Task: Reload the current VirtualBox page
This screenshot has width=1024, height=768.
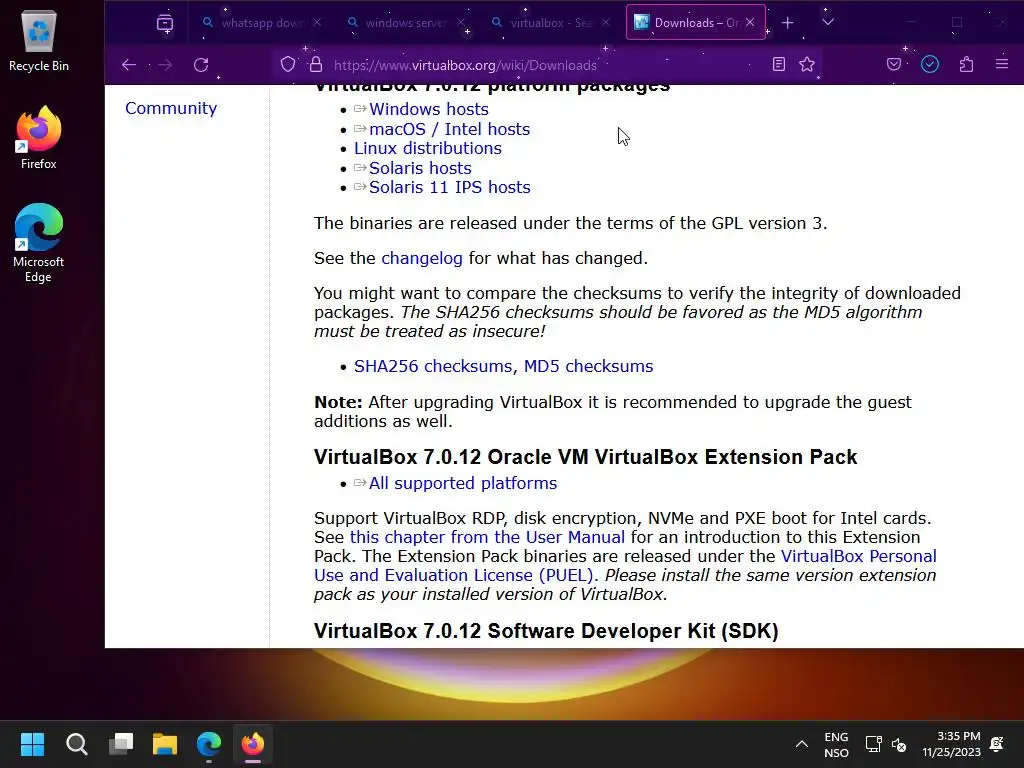Action: 201,65
